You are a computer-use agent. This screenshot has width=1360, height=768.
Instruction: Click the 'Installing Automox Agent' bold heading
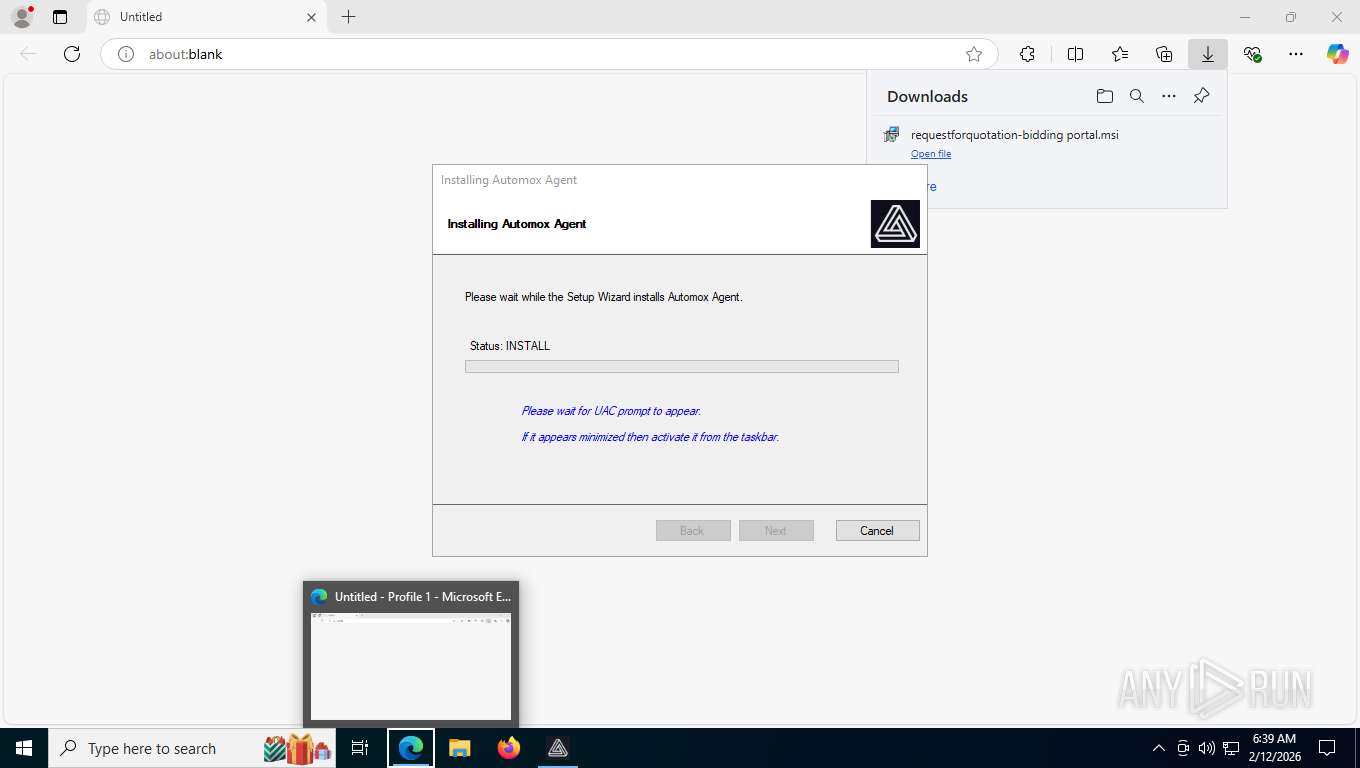(517, 224)
